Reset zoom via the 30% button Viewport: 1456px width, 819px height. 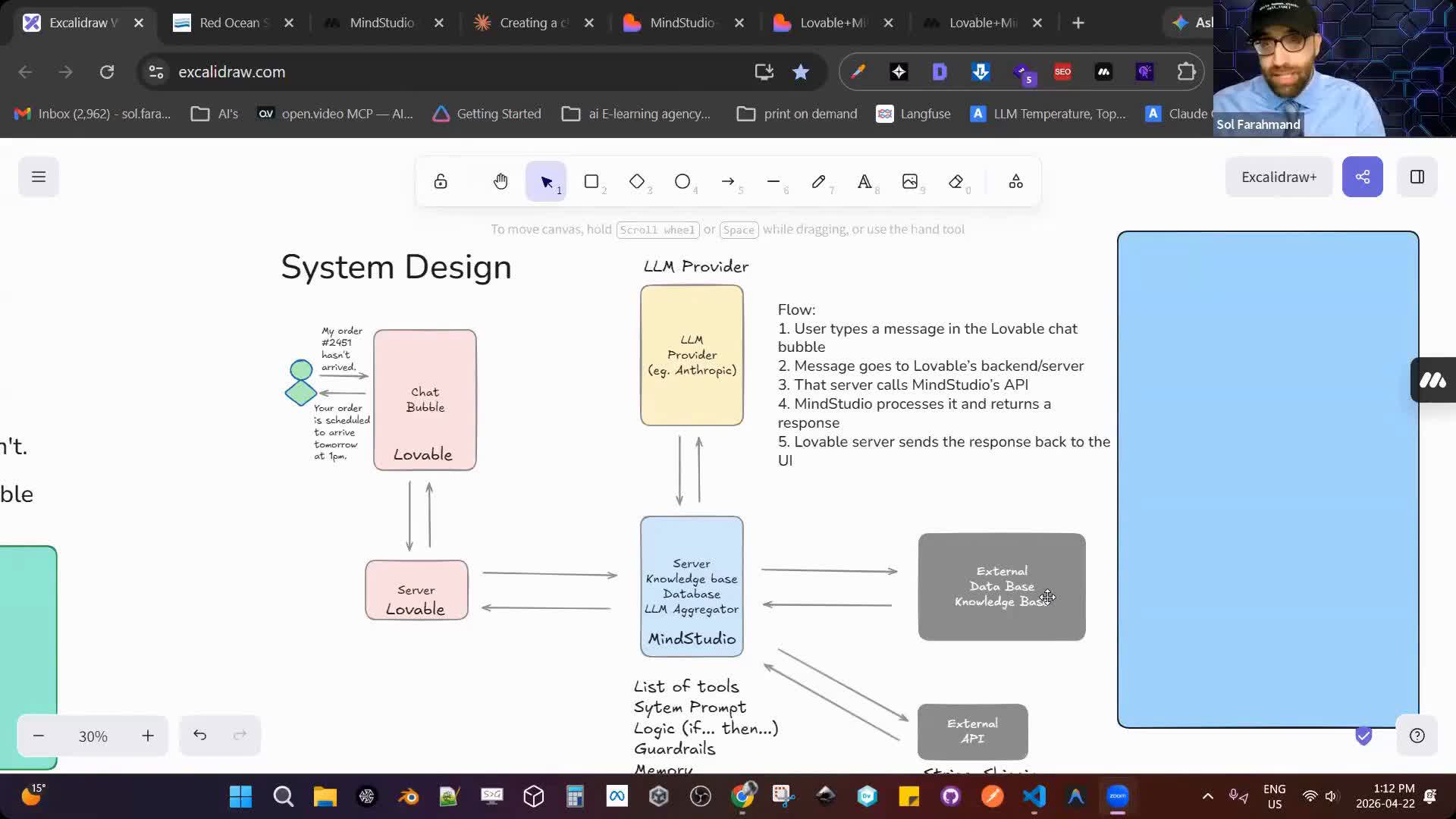coord(93,736)
